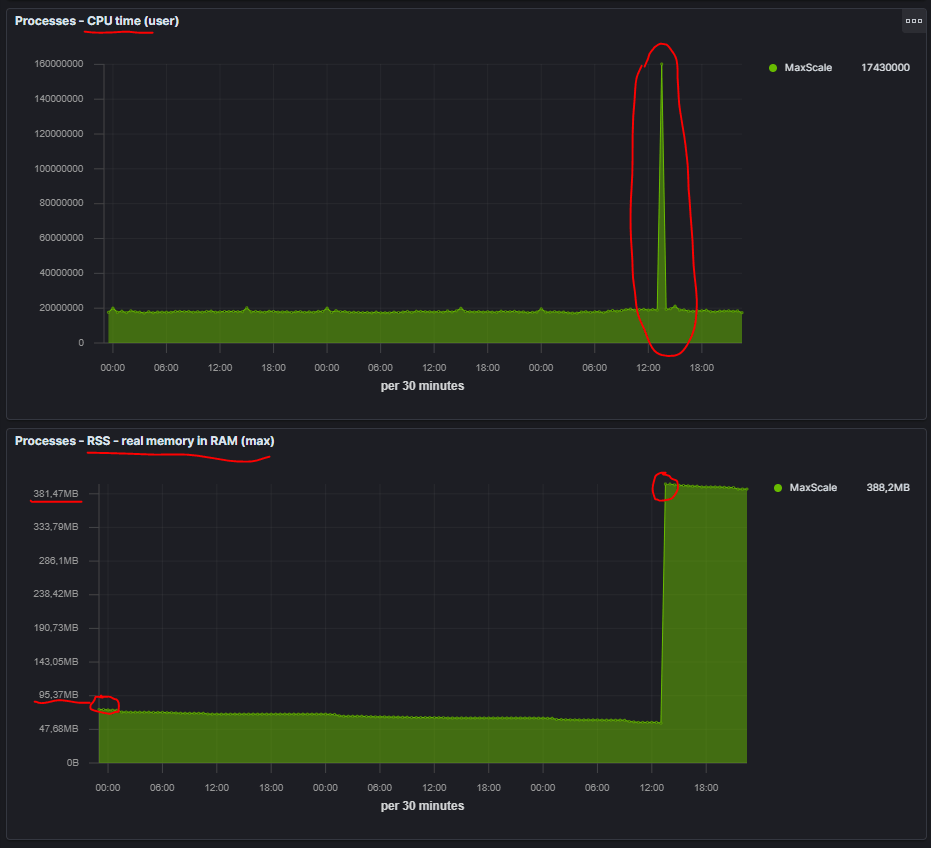Image resolution: width=931 pixels, height=848 pixels.
Task: Toggle MaxScale series label in RSS memory legend
Action: 813,488
